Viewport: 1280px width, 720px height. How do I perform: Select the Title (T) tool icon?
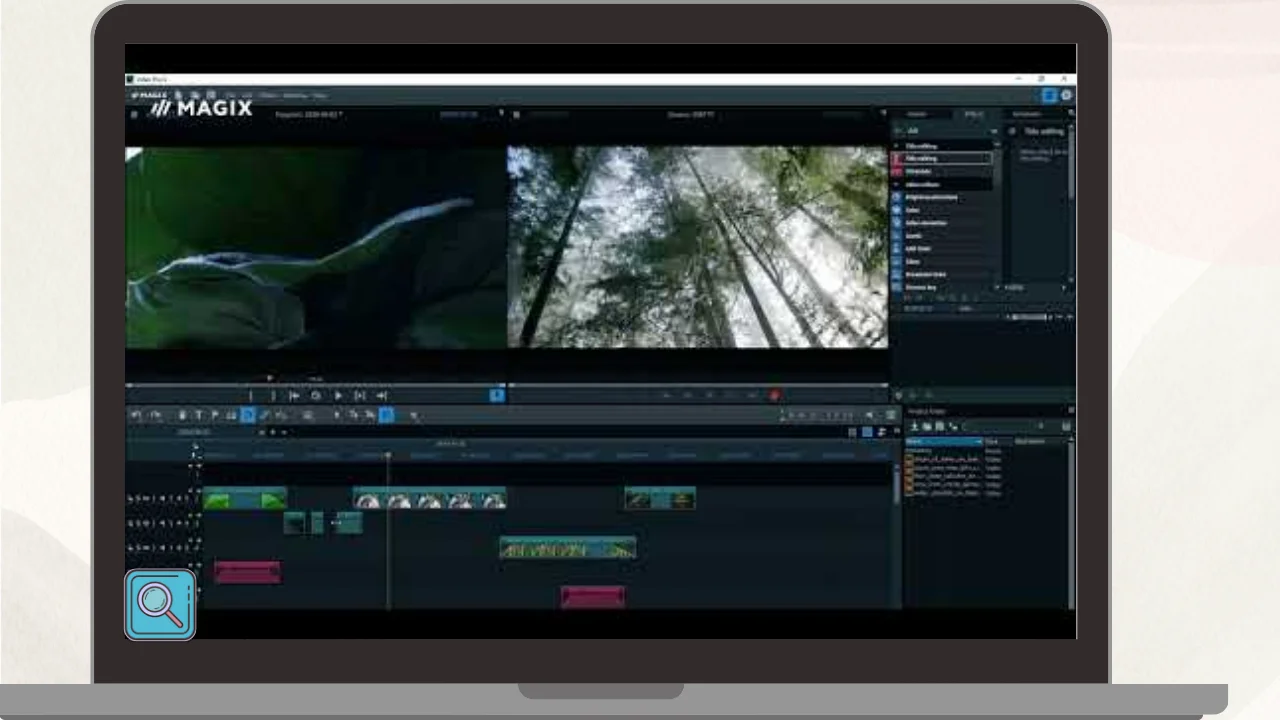pyautogui.click(x=198, y=415)
